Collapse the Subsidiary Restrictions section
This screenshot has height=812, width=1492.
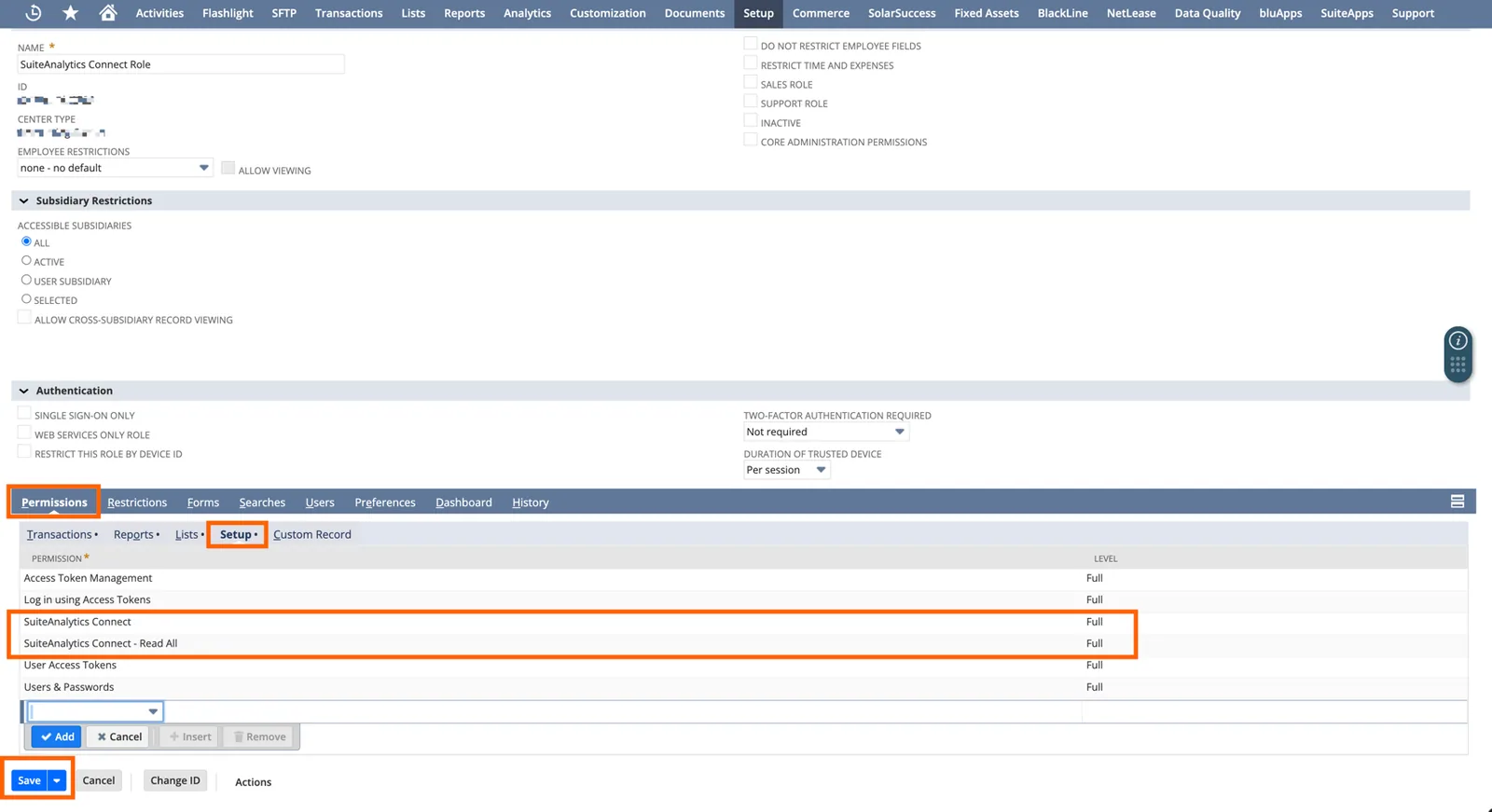tap(24, 200)
